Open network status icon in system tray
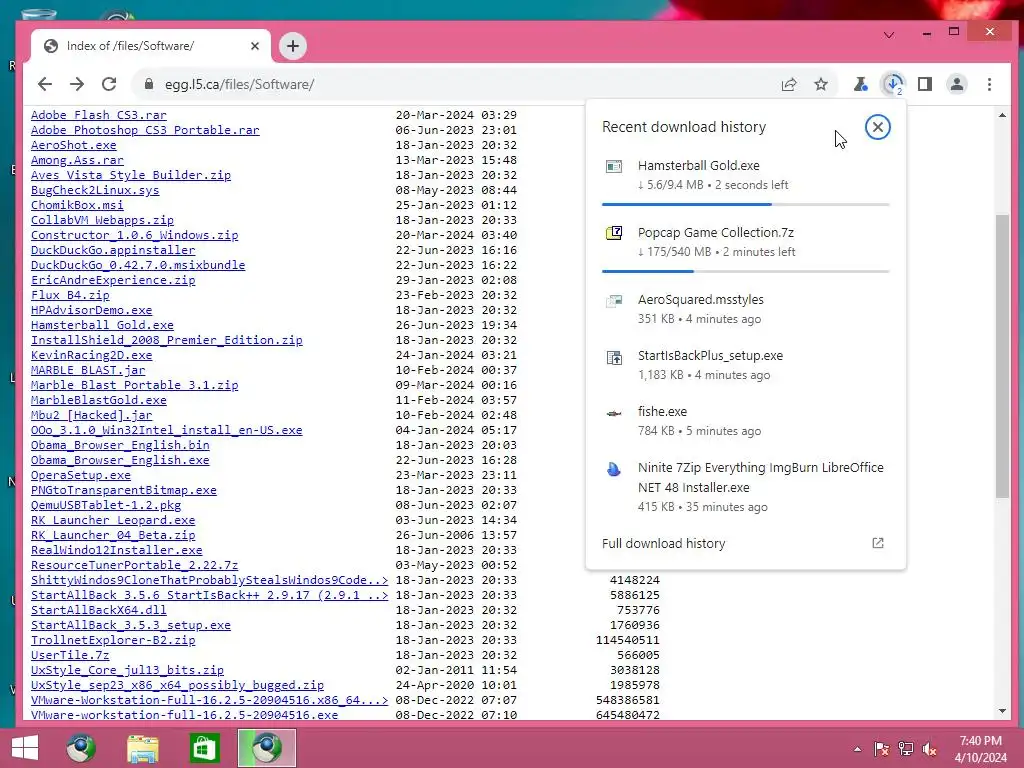Viewport: 1024px width, 768px height. pos(906,749)
